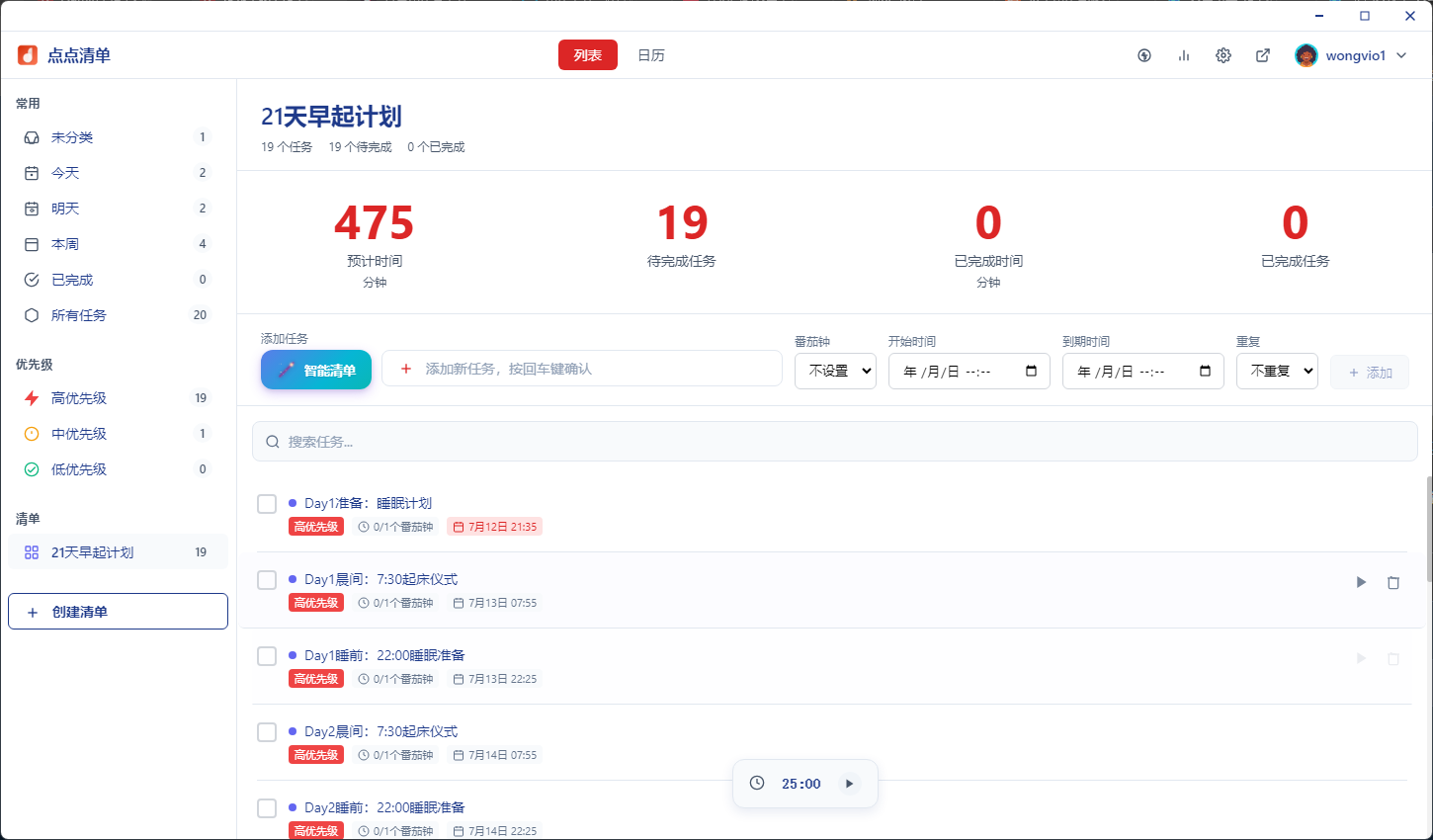
Task: Click the 点点清单 app logo
Action: point(28,55)
